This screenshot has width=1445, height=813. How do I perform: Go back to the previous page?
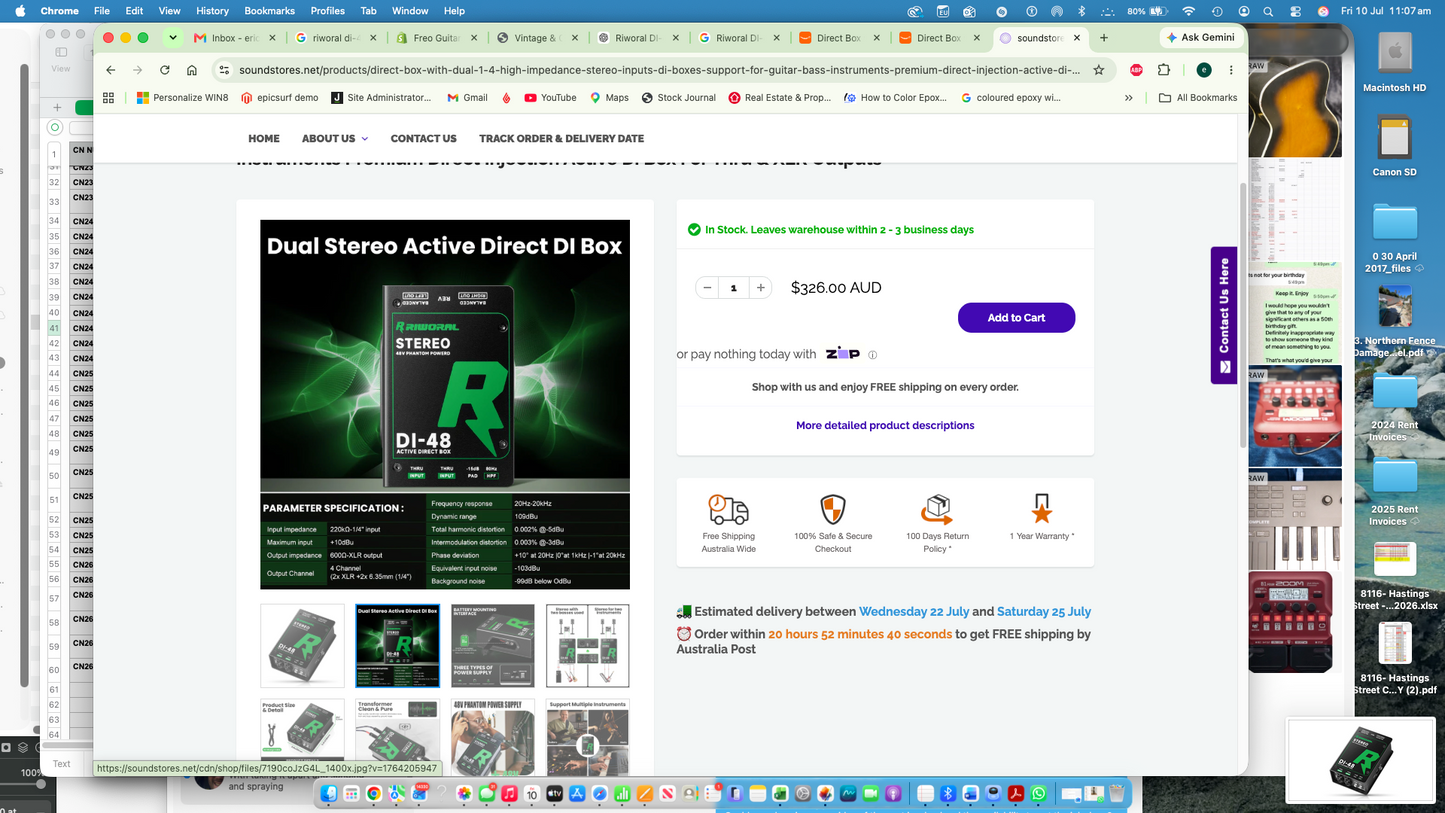111,70
